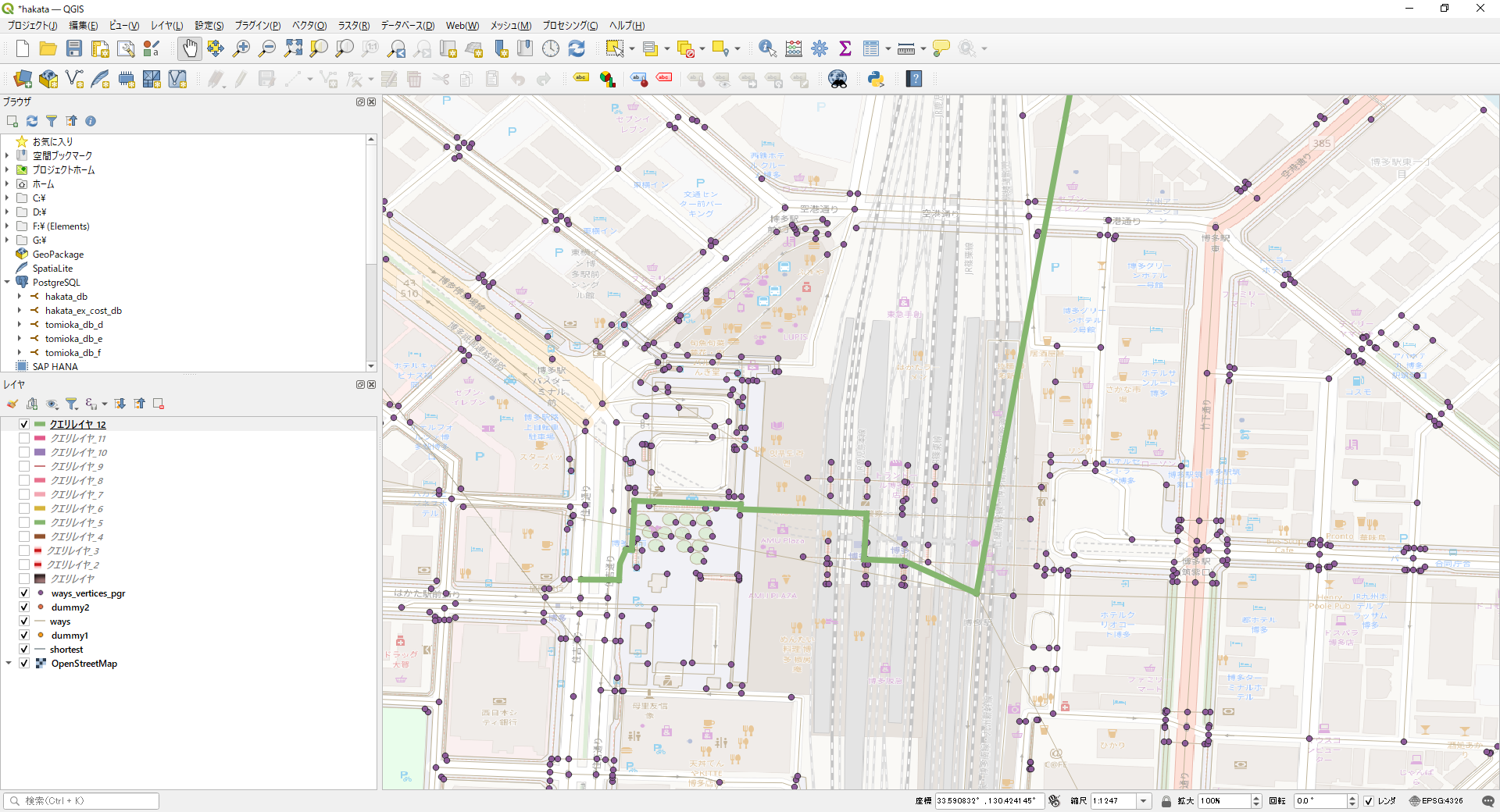Open the Identify Features tool

(767, 48)
